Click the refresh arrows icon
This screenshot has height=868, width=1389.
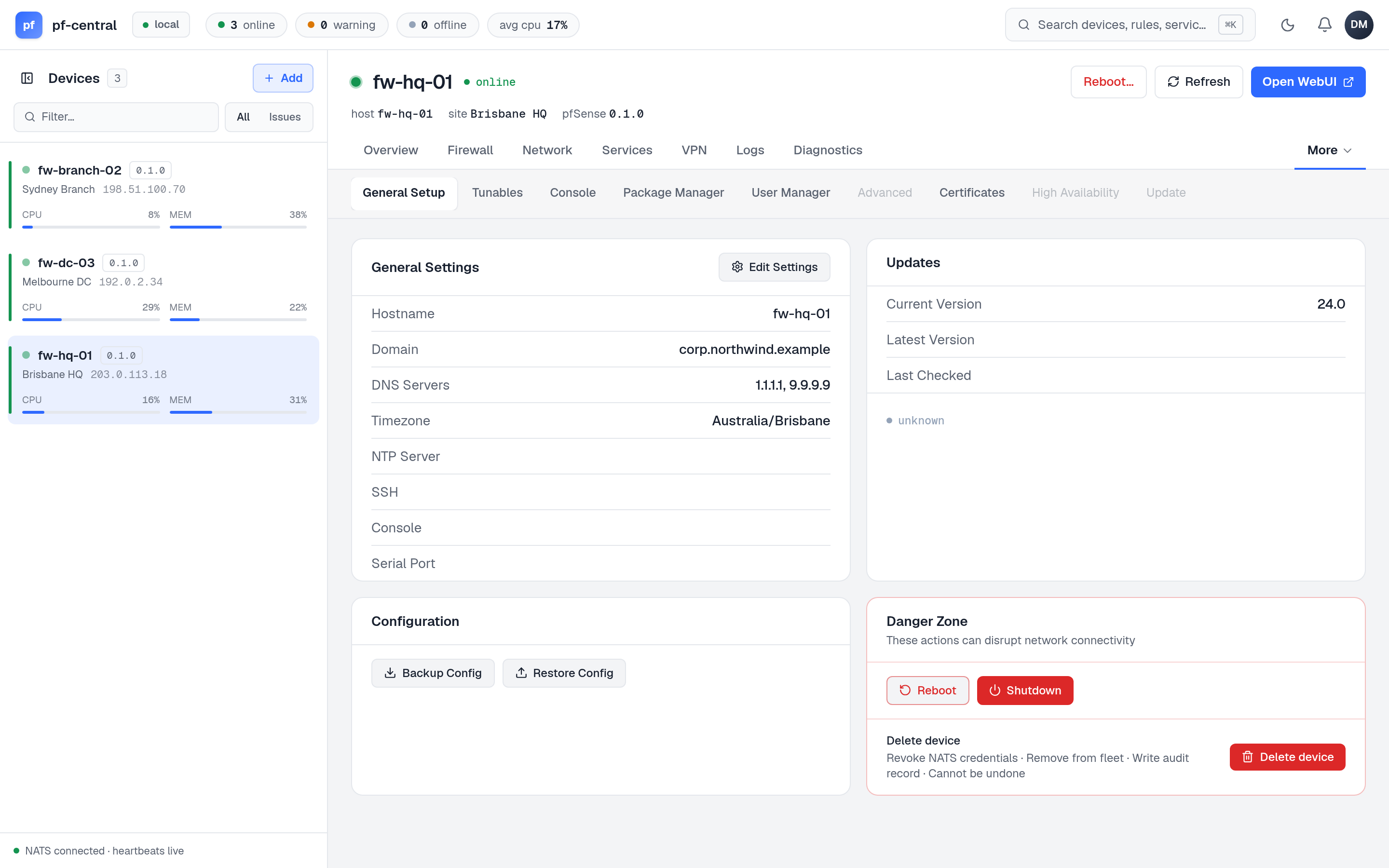1173,82
